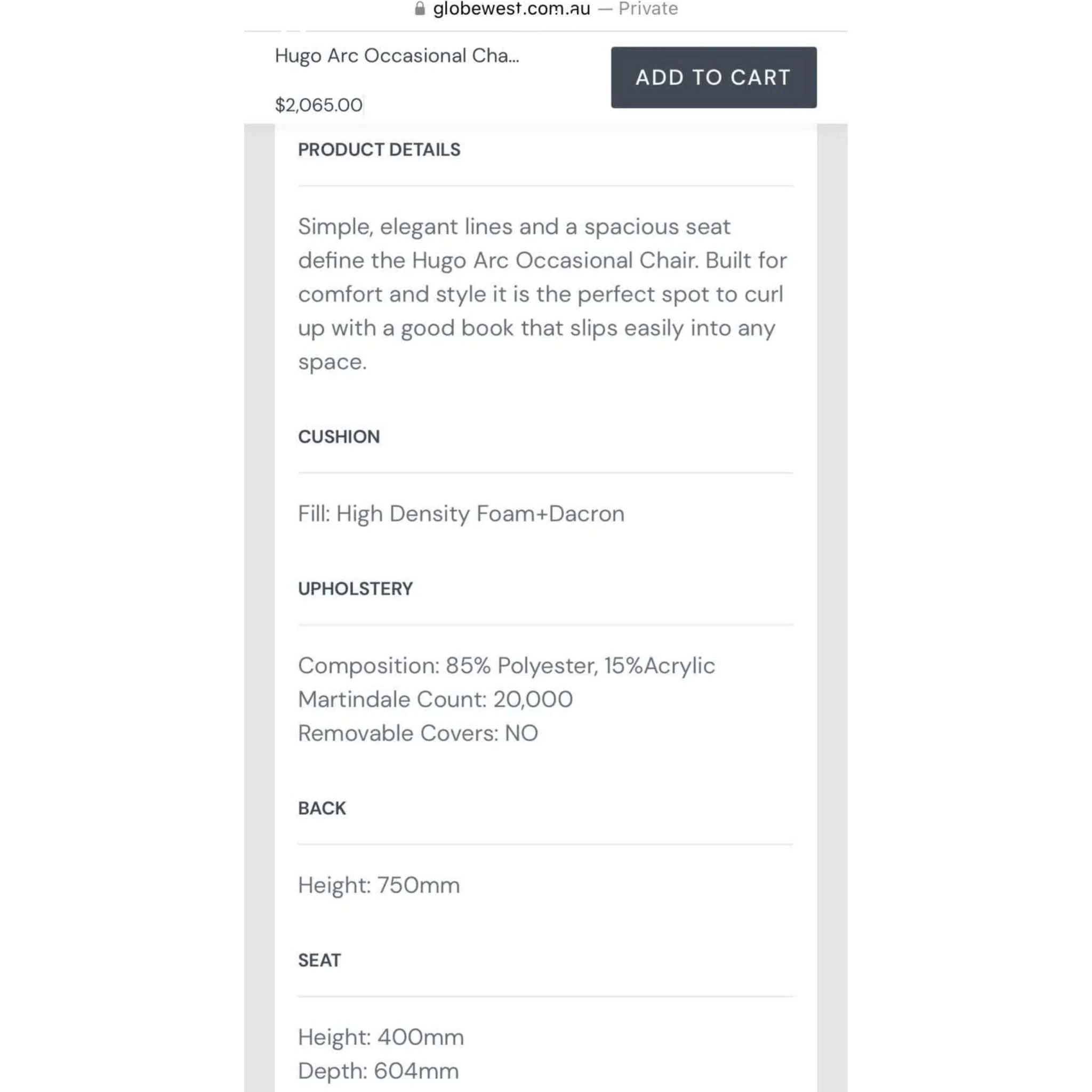Image resolution: width=1092 pixels, height=1092 pixels.
Task: Click the Hugo Arc Occasional Chair title
Action: pyautogui.click(x=397, y=55)
